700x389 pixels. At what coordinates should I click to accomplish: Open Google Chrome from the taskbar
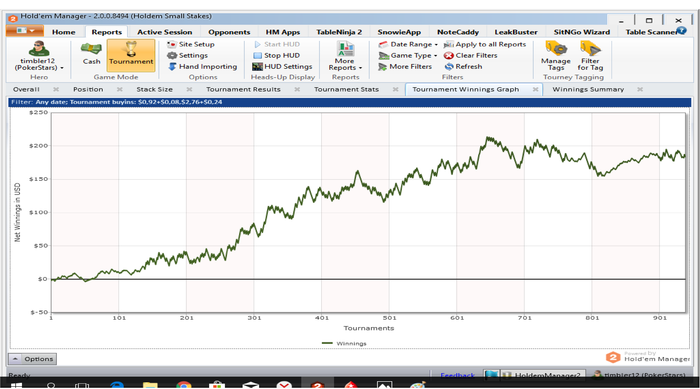(183, 385)
